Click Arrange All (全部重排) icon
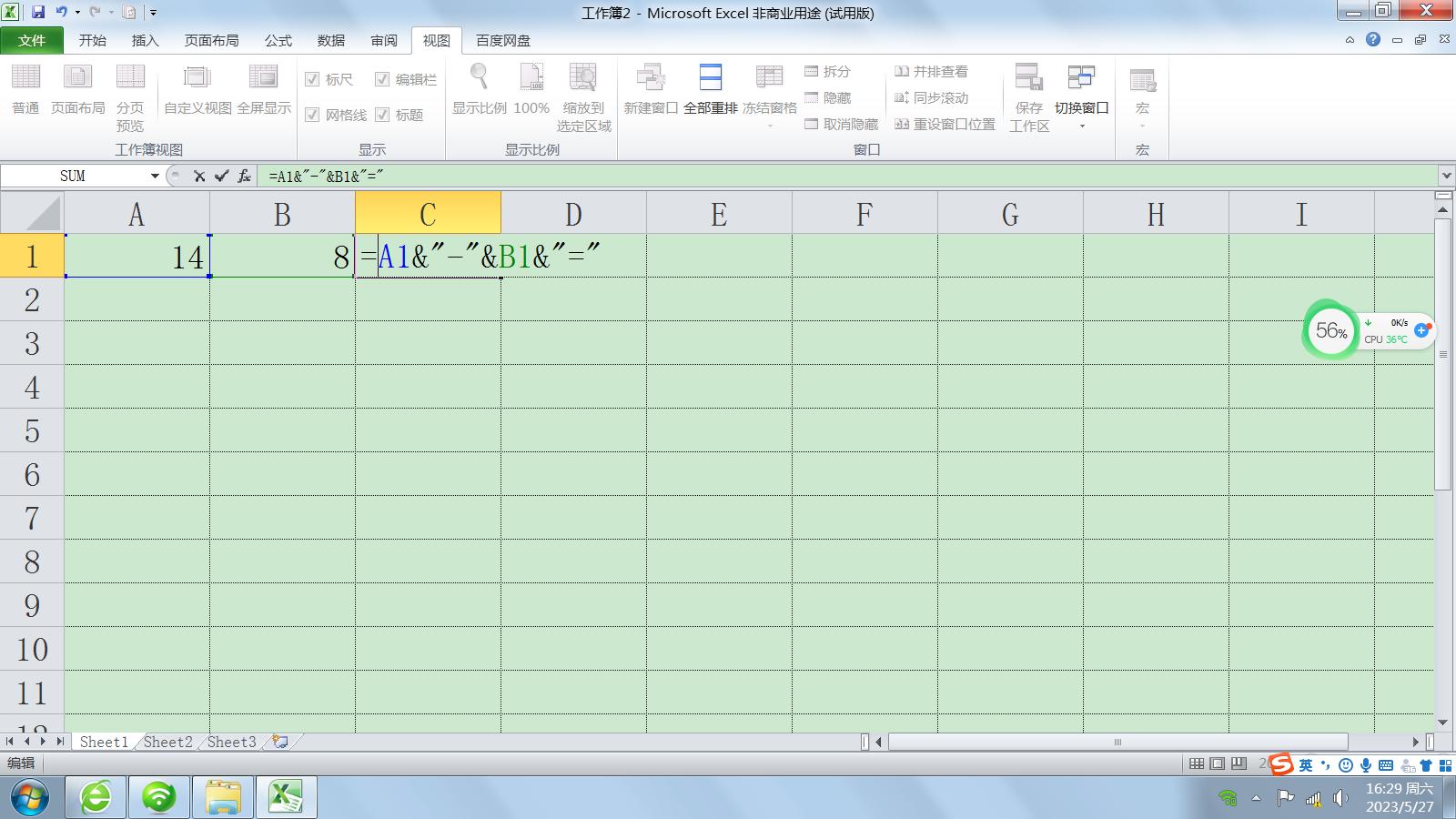 [710, 80]
